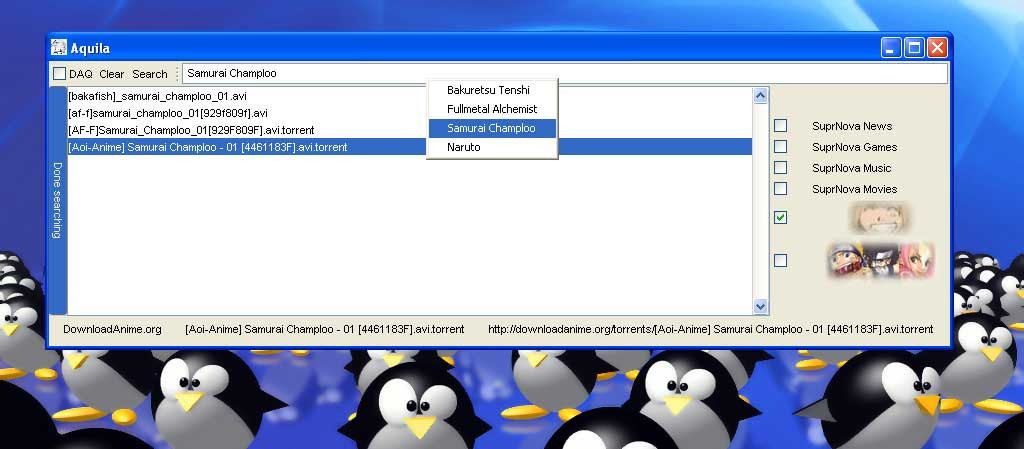The height and width of the screenshot is (449, 1024).
Task: Toggle the DAQ checkbox
Action: click(x=59, y=74)
